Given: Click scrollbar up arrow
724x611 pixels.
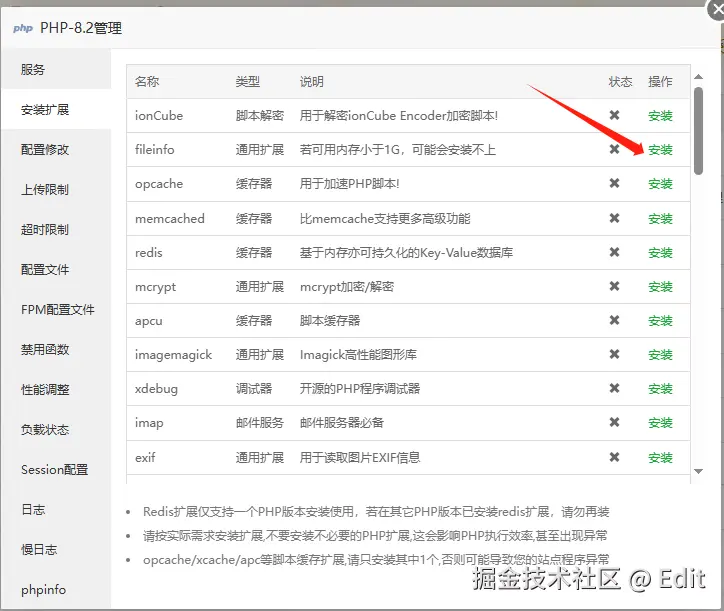Looking at the screenshot, I should tap(699, 77).
